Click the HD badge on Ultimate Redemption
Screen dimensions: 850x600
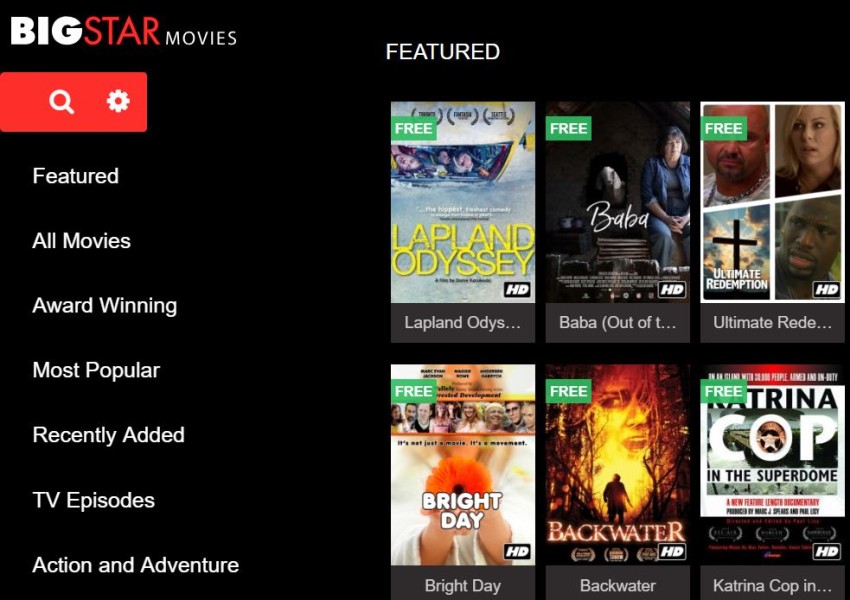coord(827,289)
